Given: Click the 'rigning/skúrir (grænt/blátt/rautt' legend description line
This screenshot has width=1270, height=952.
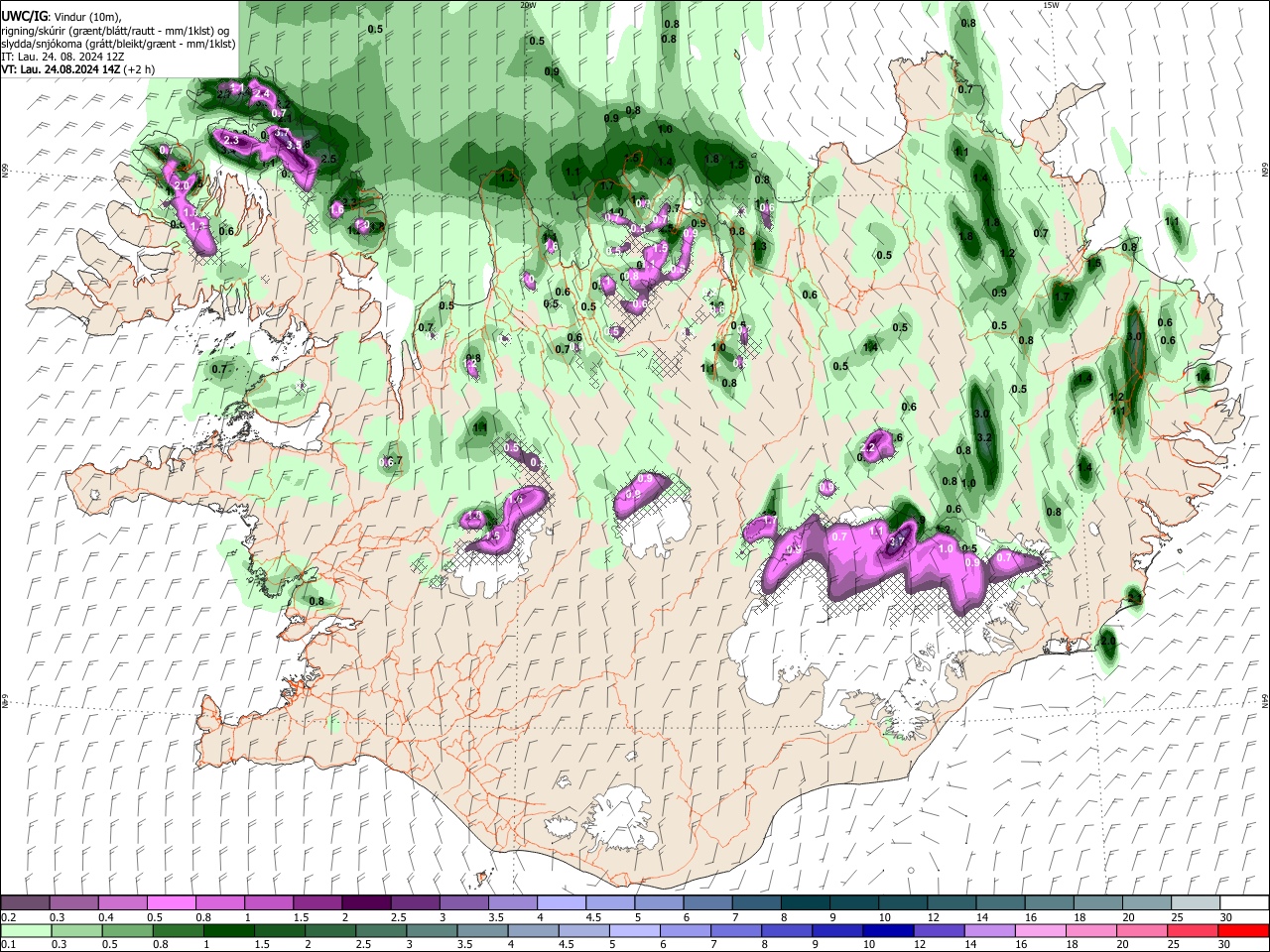Looking at the screenshot, I should click(115, 31).
